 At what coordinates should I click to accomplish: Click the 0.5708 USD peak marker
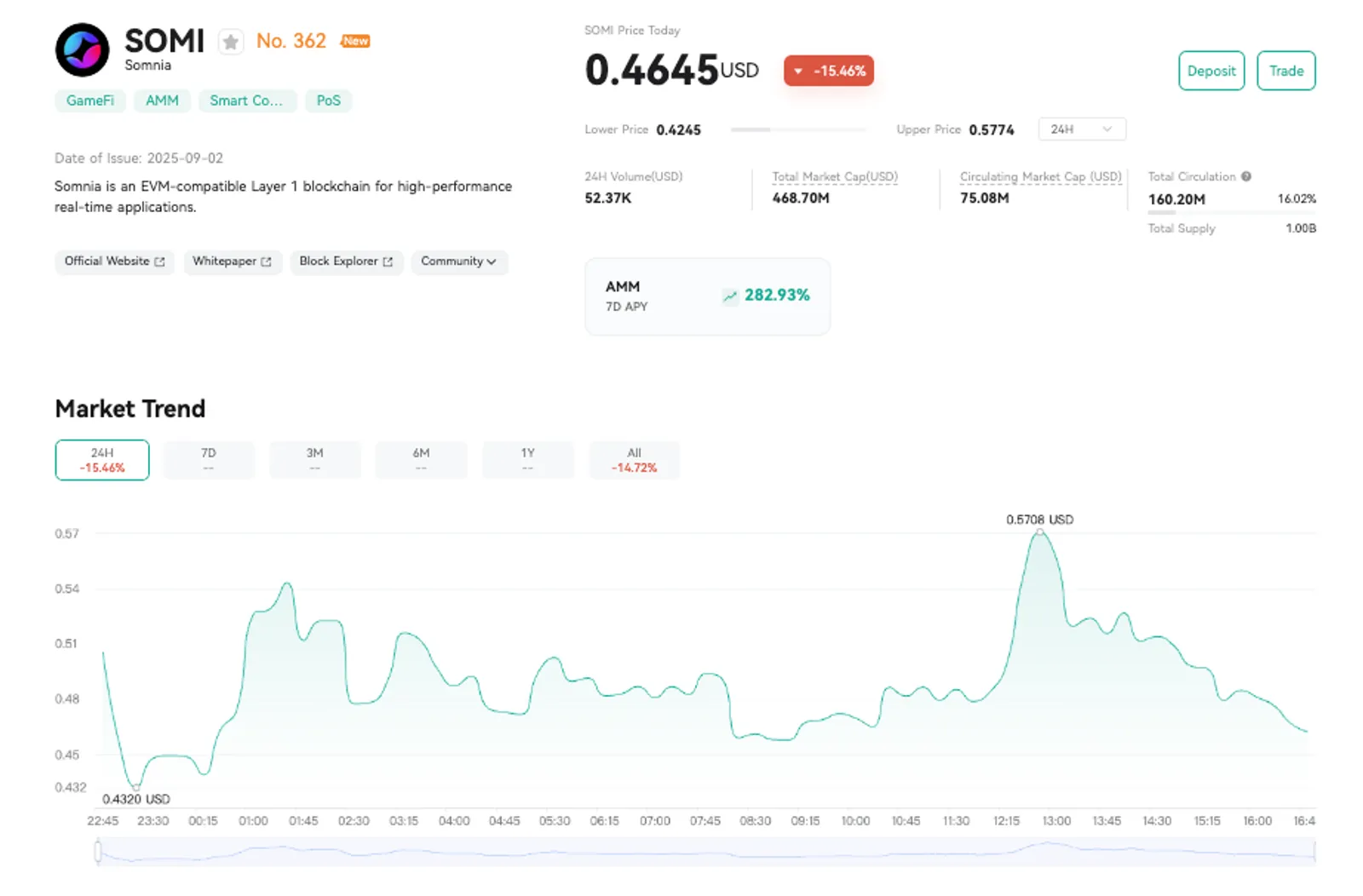click(1039, 532)
